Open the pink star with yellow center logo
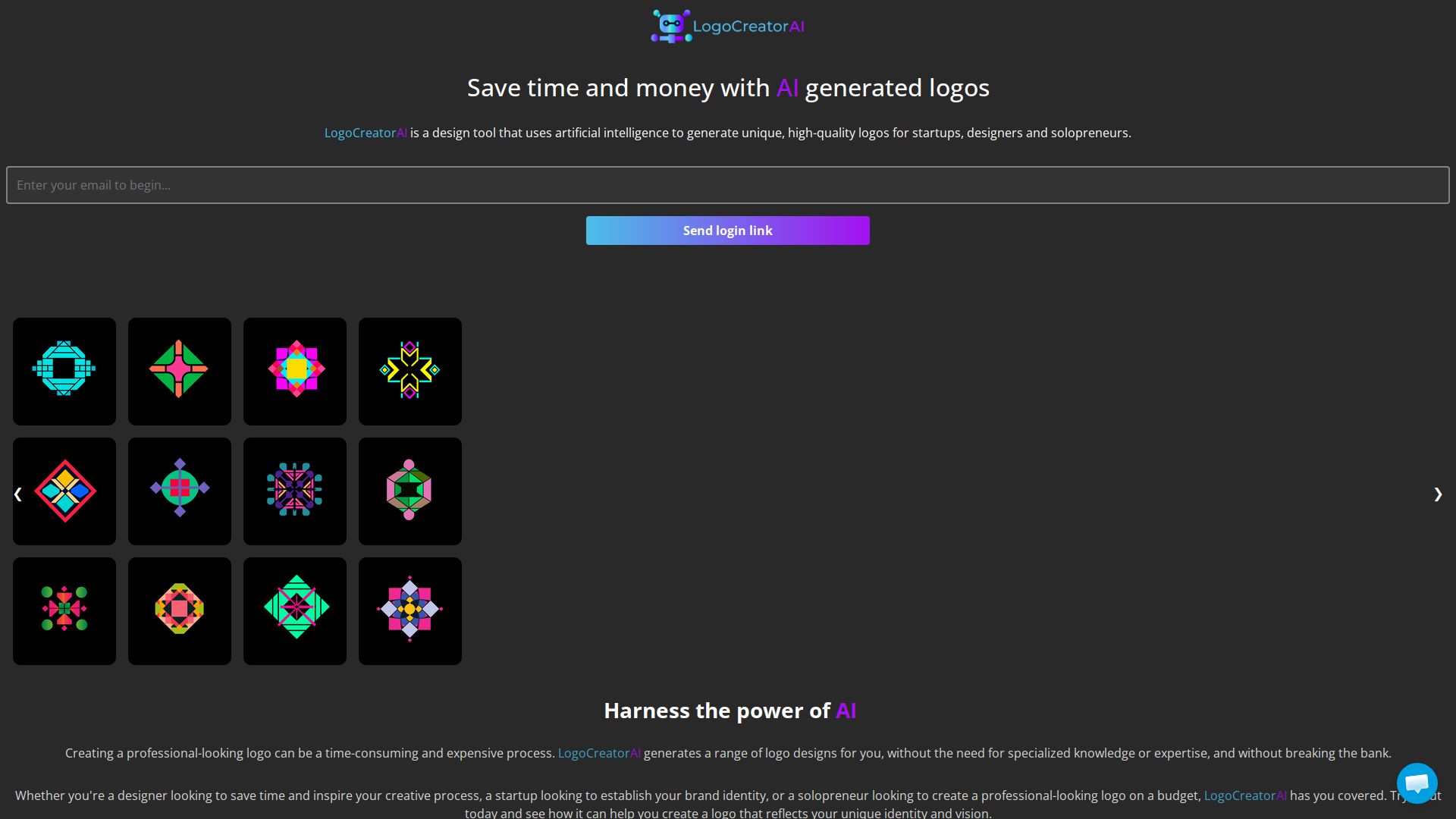 coord(294,371)
